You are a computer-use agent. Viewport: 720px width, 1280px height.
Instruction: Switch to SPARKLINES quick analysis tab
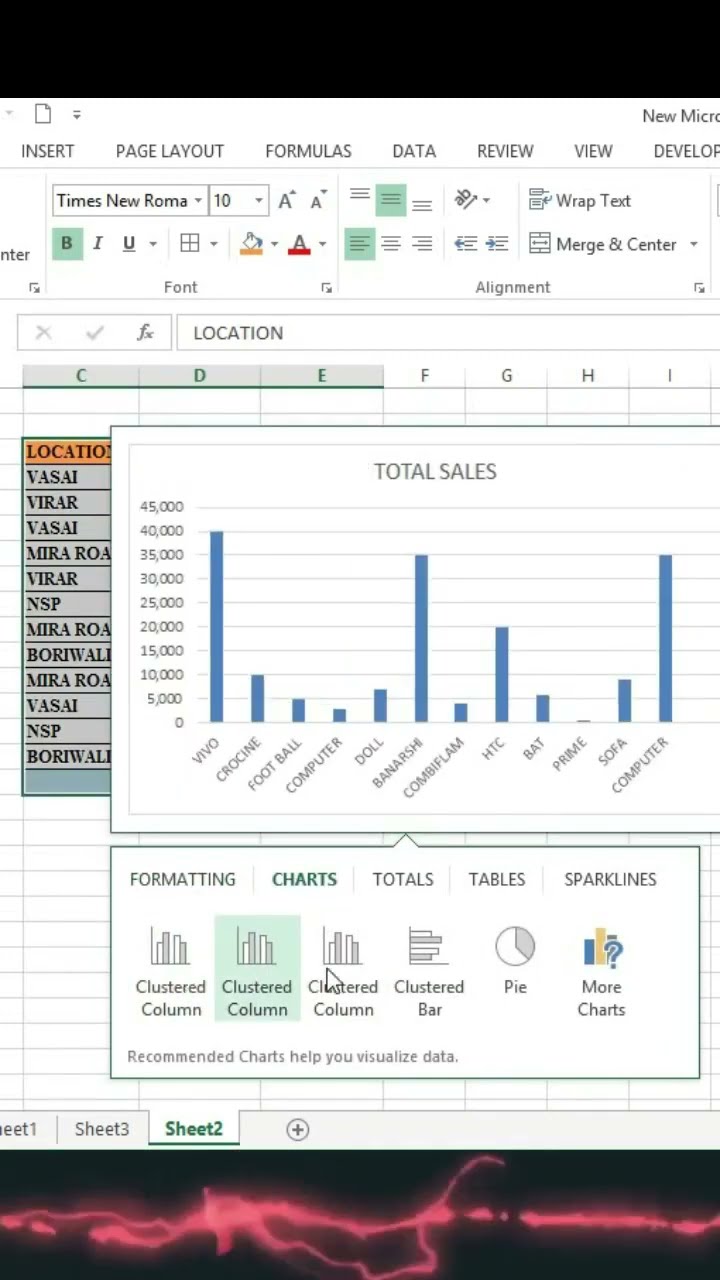tap(610, 879)
